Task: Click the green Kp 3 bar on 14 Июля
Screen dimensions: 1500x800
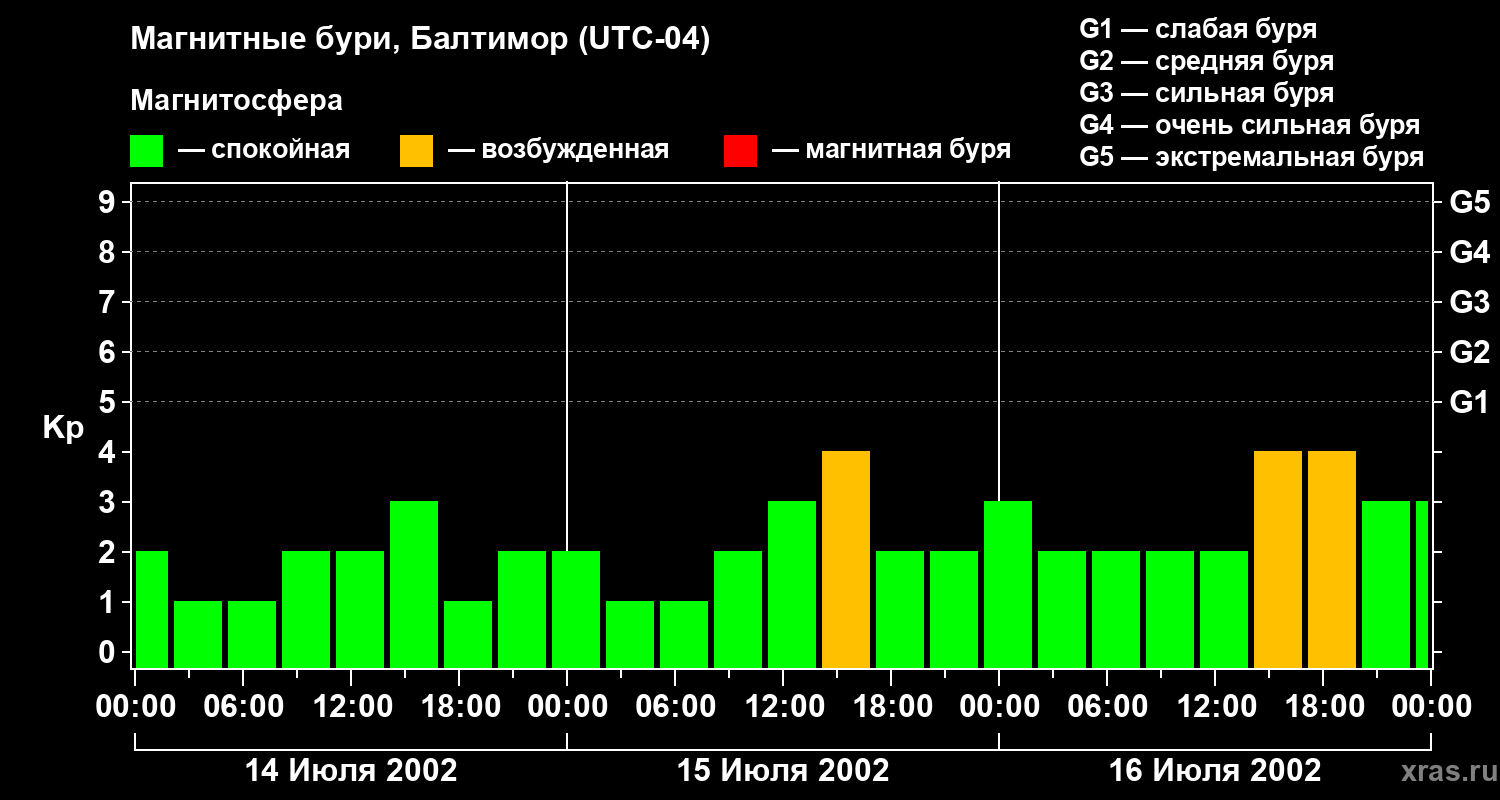Action: coord(414,585)
